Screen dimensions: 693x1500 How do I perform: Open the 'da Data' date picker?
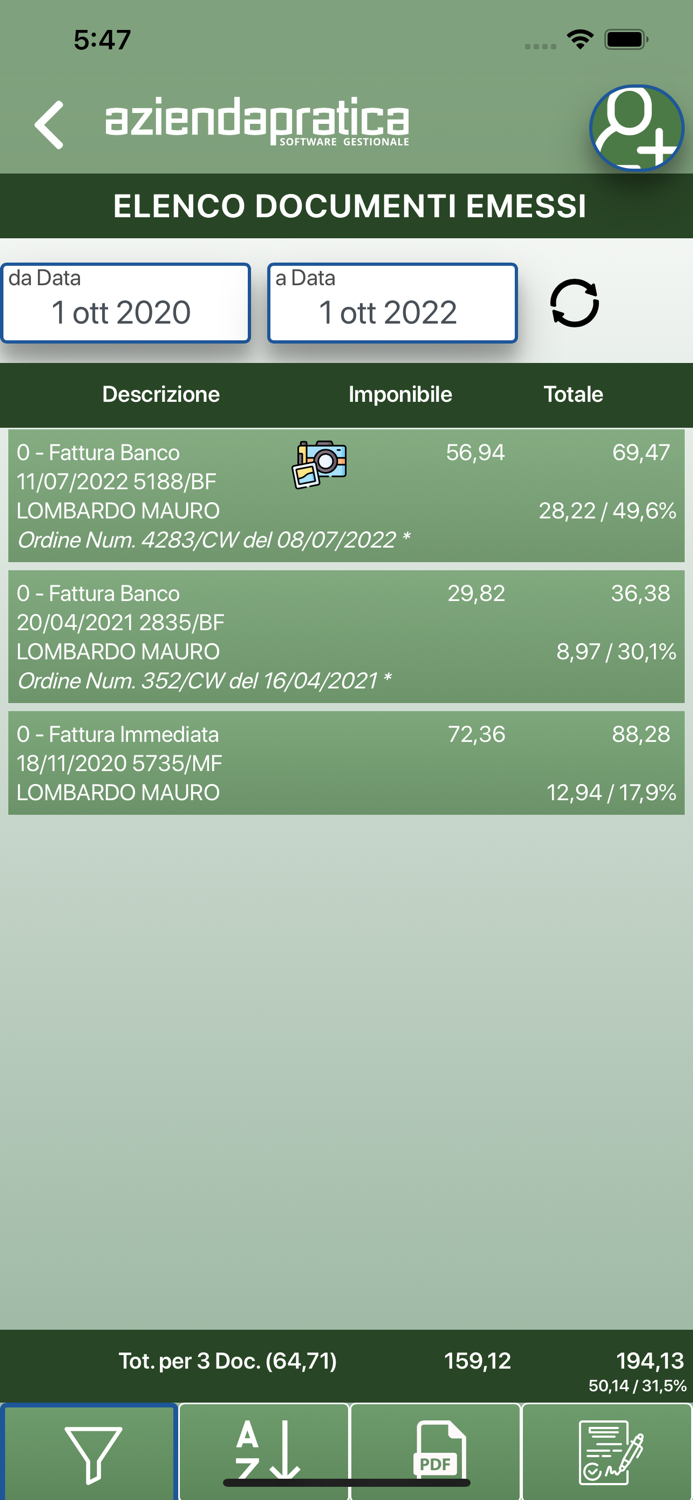click(x=125, y=303)
